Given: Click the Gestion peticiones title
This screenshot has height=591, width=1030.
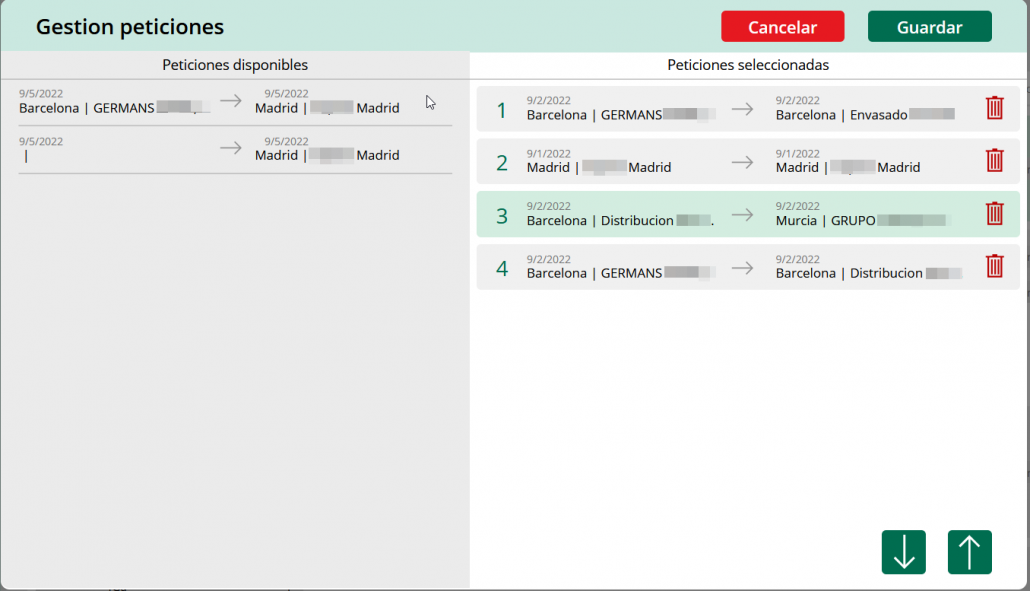Looking at the screenshot, I should [x=130, y=27].
